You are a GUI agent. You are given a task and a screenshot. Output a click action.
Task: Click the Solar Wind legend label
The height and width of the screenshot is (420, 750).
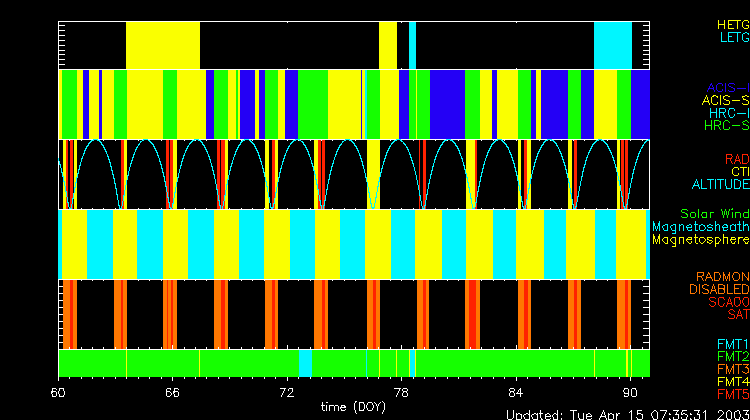click(714, 214)
